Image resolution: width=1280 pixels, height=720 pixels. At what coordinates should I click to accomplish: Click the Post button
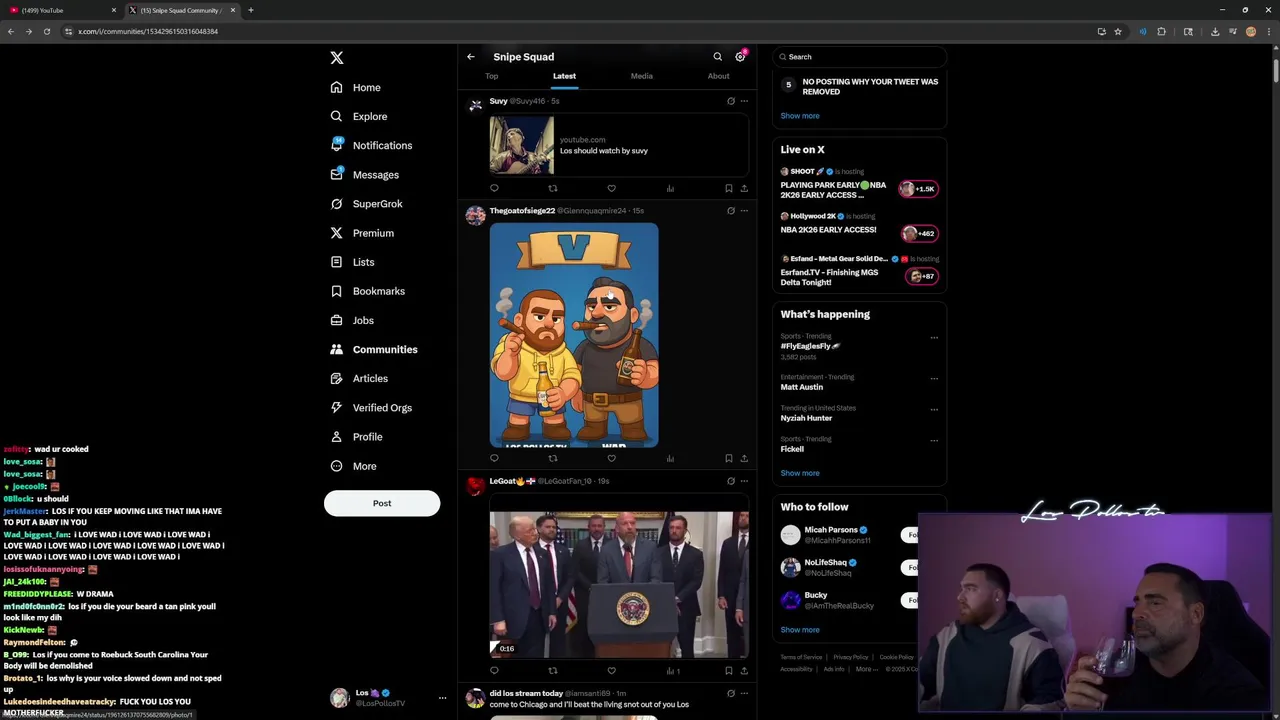pyautogui.click(x=382, y=503)
